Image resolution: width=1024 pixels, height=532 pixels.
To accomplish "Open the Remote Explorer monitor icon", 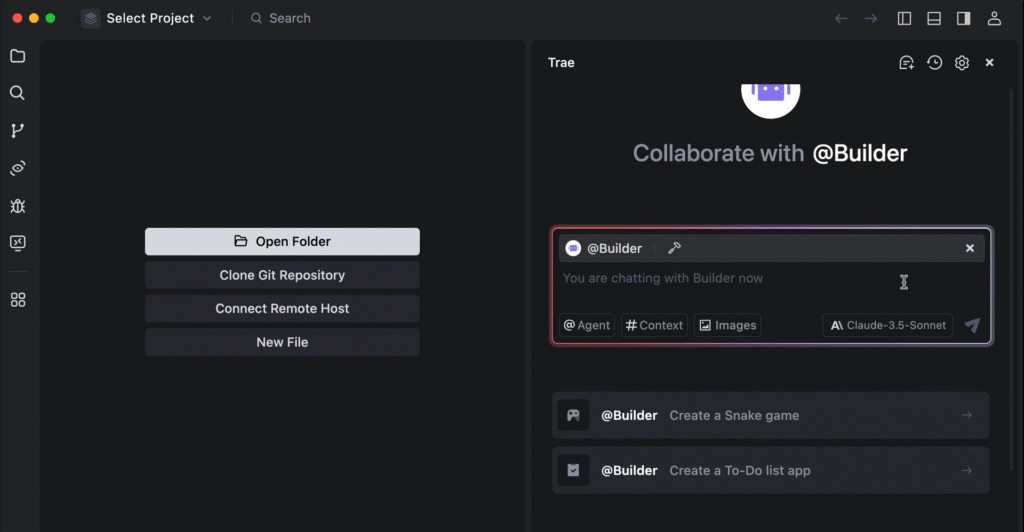I will (x=18, y=243).
